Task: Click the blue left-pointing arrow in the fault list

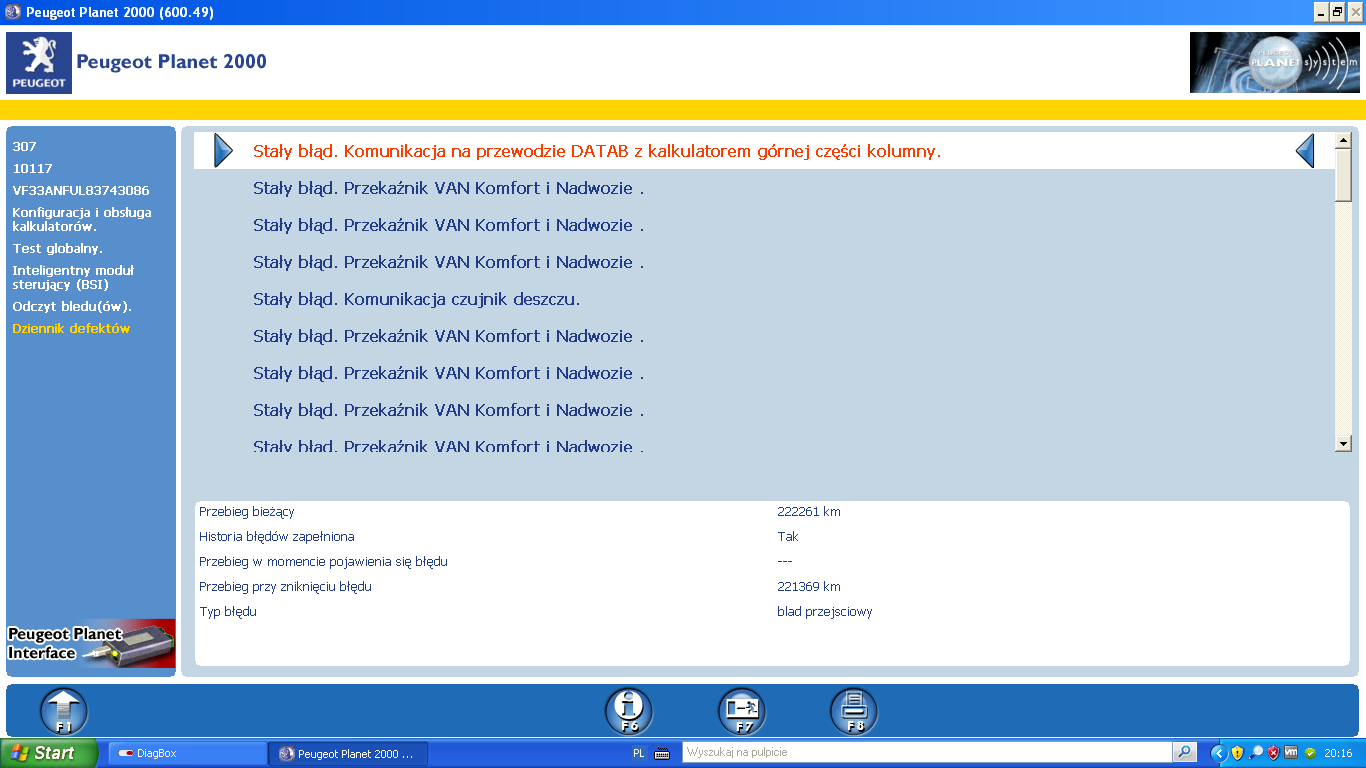Action: tap(1305, 151)
